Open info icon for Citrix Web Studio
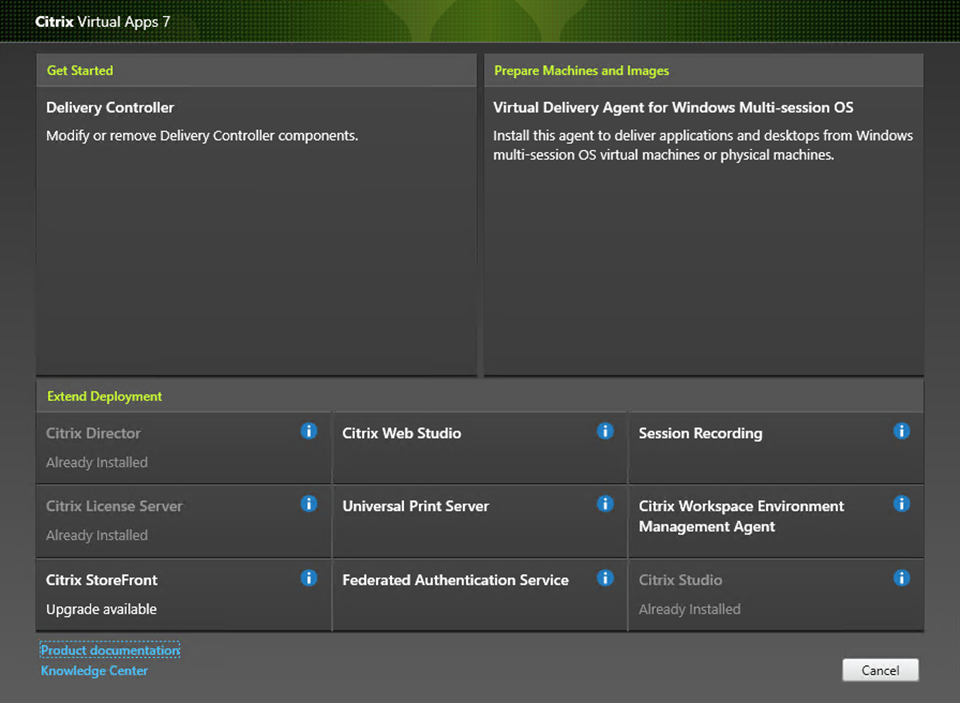 [605, 431]
